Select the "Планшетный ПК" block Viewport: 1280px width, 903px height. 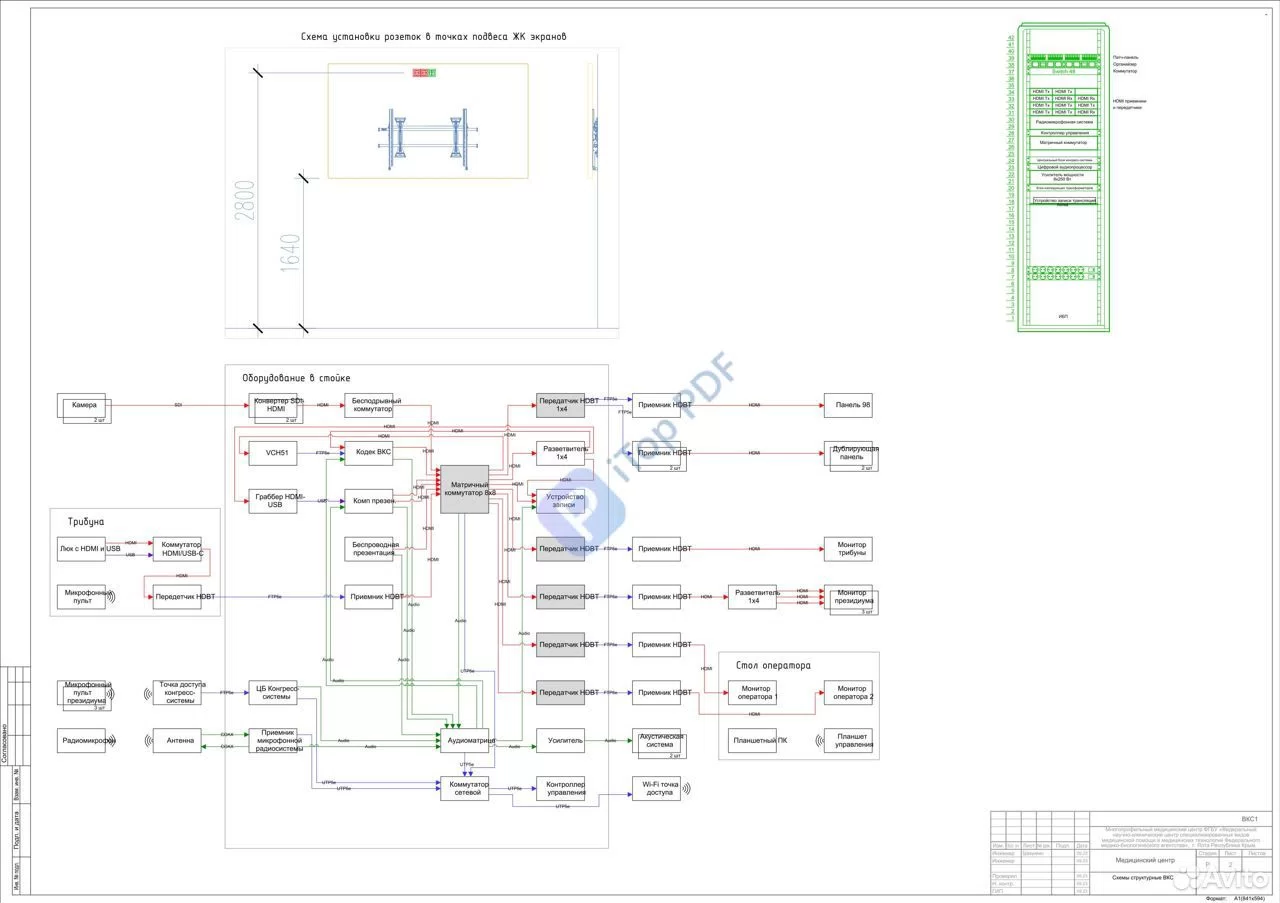(x=752, y=741)
